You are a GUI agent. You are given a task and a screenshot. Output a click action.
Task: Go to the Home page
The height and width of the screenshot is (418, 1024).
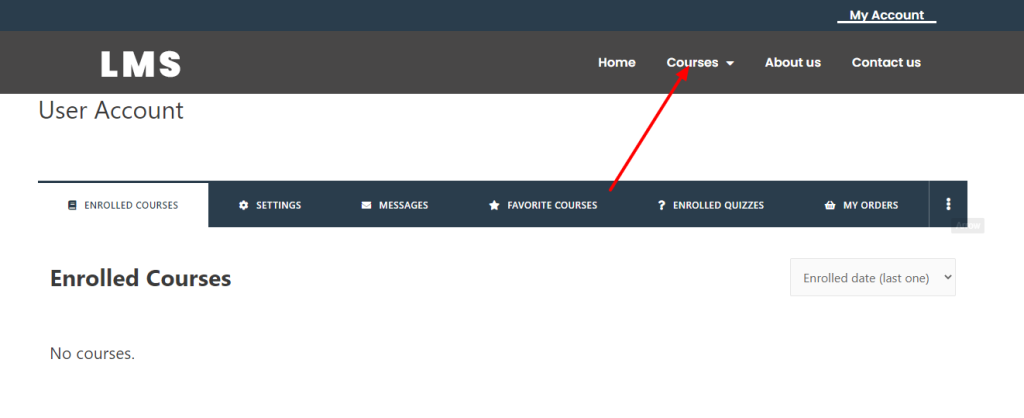[x=616, y=62]
